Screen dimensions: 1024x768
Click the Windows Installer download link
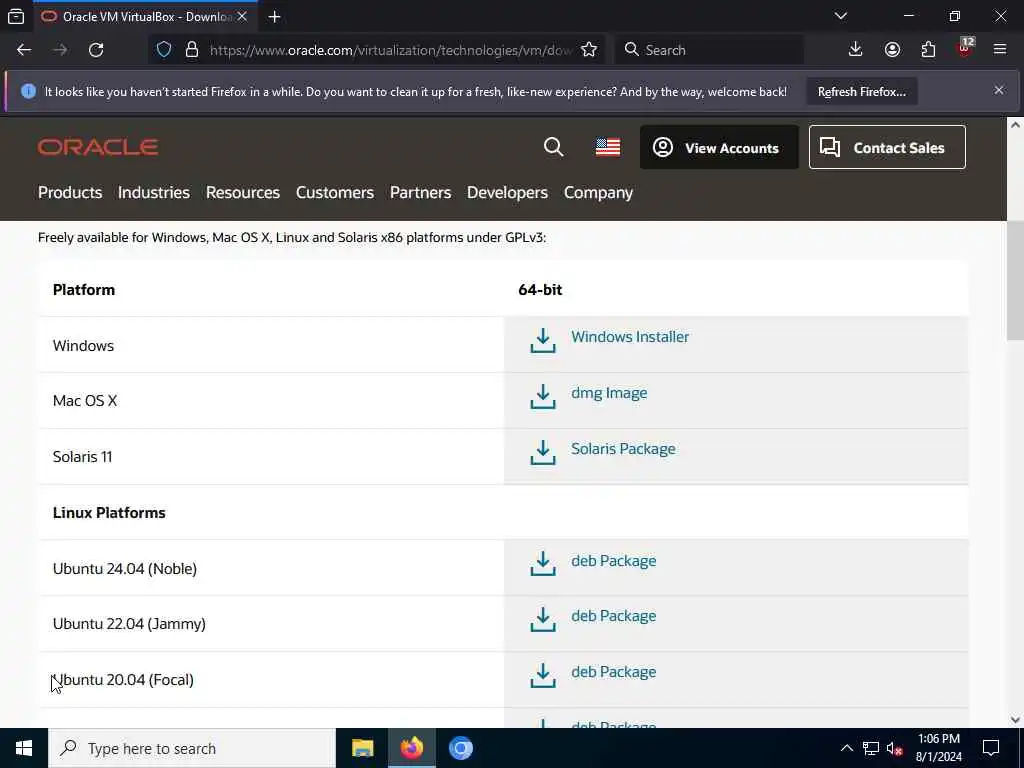pos(630,337)
